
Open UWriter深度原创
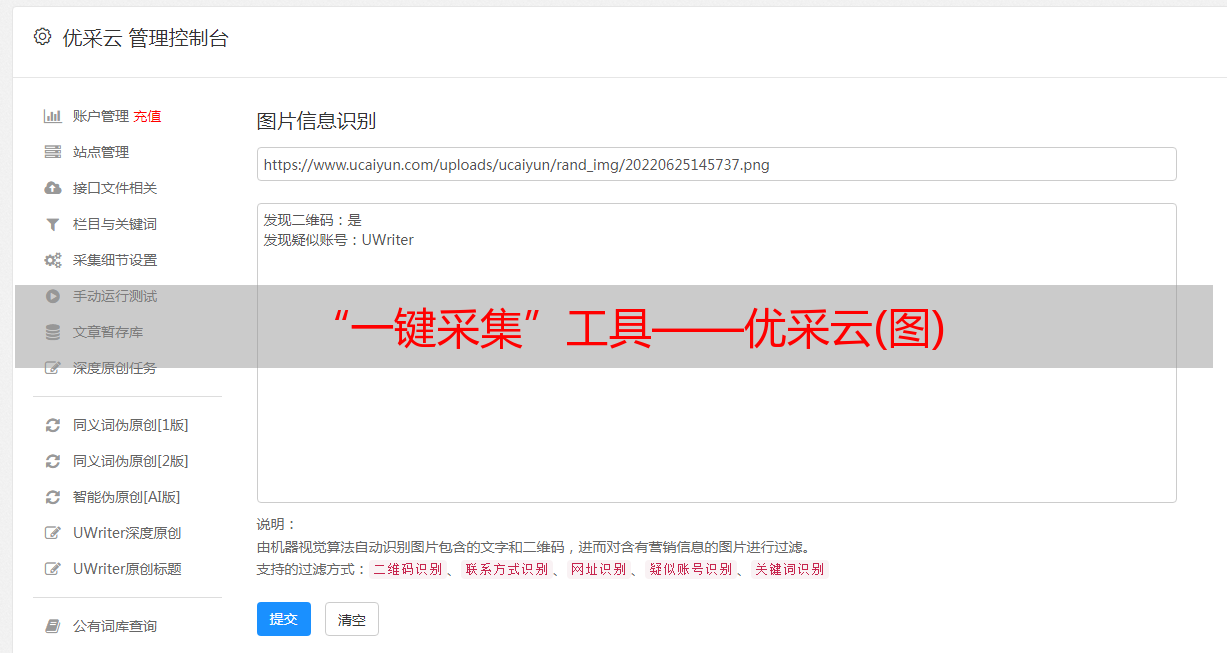pyautogui.click(x=127, y=533)
